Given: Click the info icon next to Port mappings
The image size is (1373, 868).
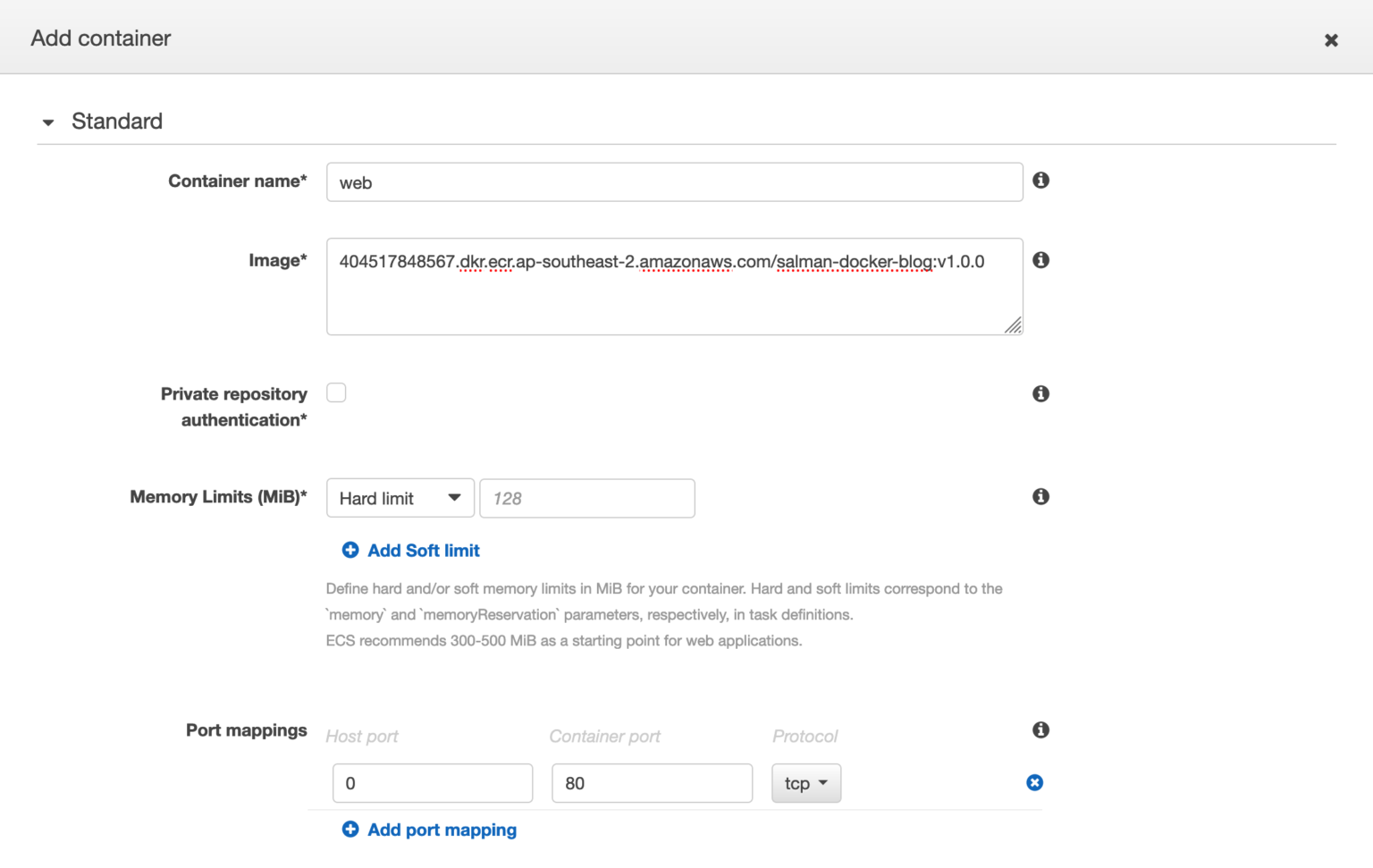Looking at the screenshot, I should [x=1040, y=729].
